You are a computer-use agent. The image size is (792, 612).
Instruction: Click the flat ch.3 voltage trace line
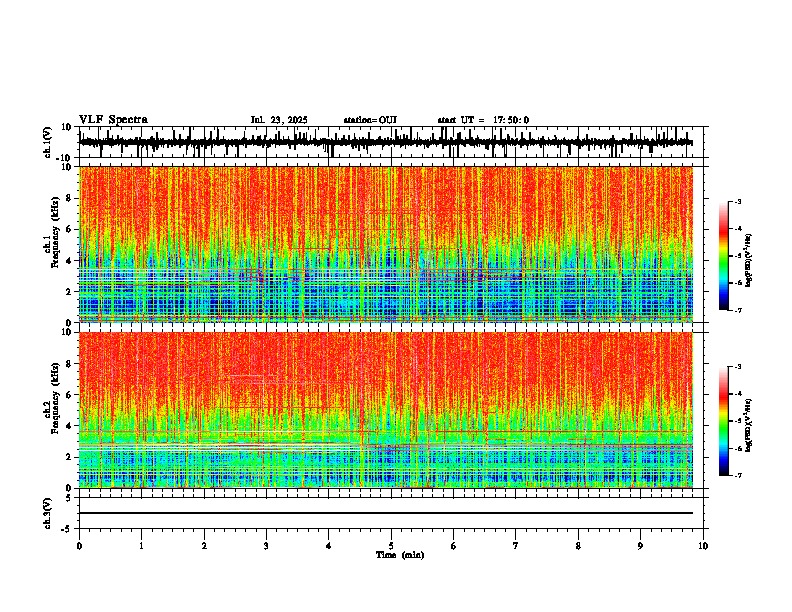tap(386, 513)
